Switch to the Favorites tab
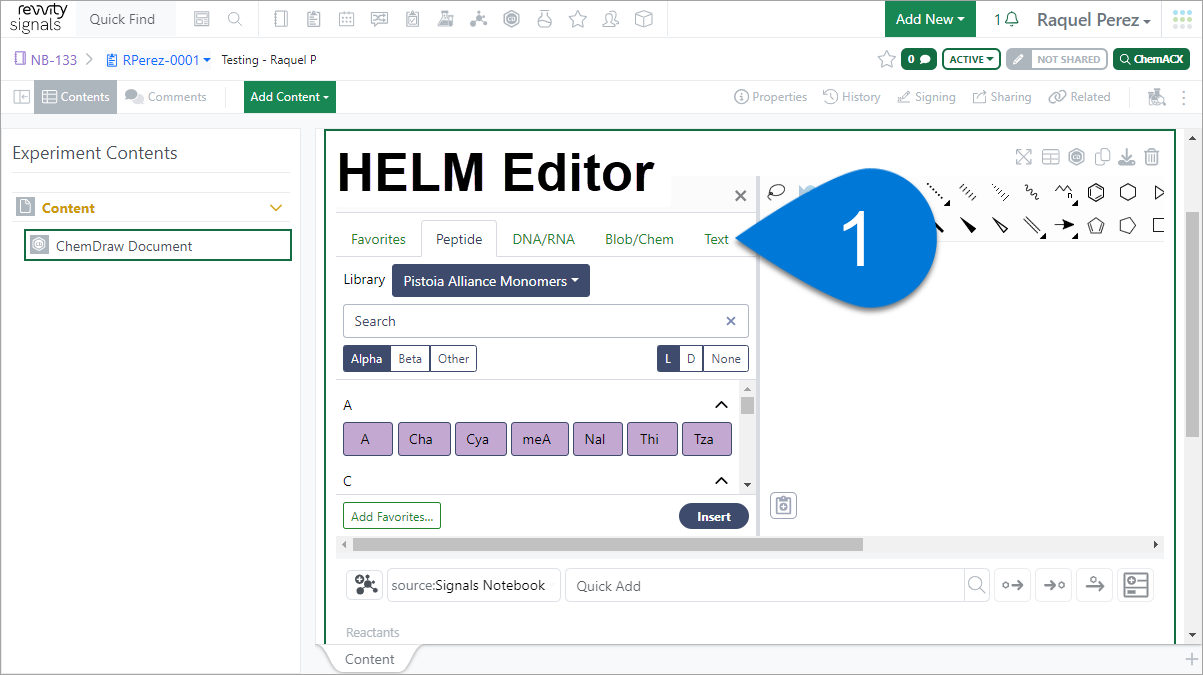This screenshot has width=1203, height=675. tap(378, 239)
